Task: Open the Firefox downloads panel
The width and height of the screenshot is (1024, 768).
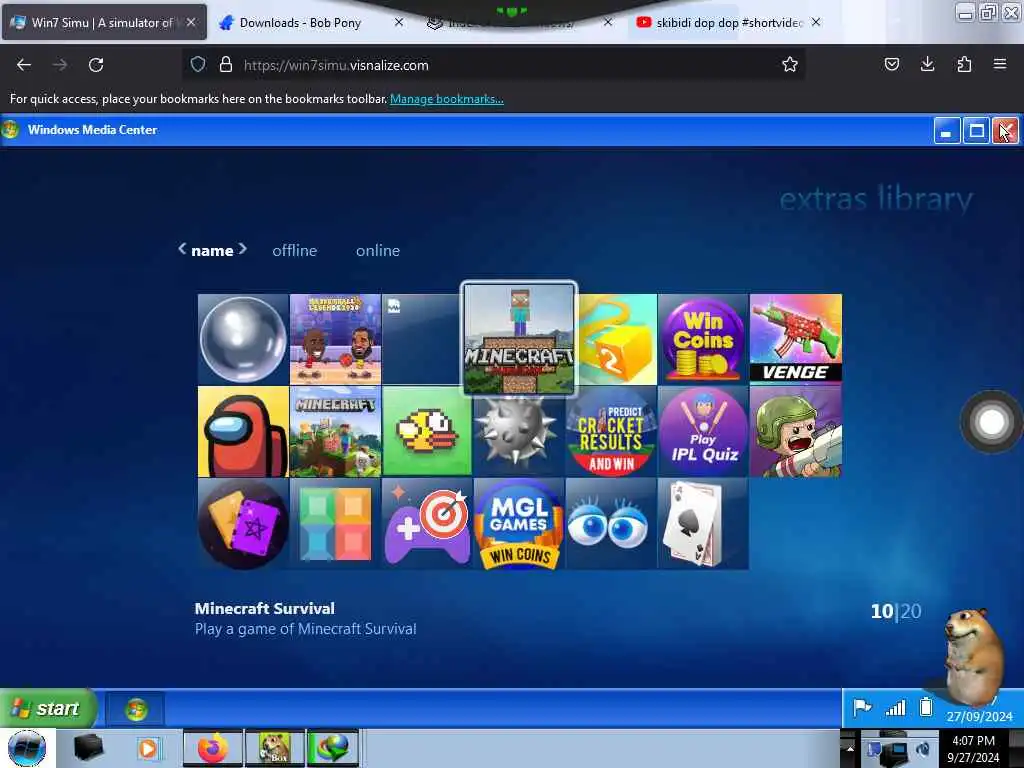Action: click(x=927, y=64)
